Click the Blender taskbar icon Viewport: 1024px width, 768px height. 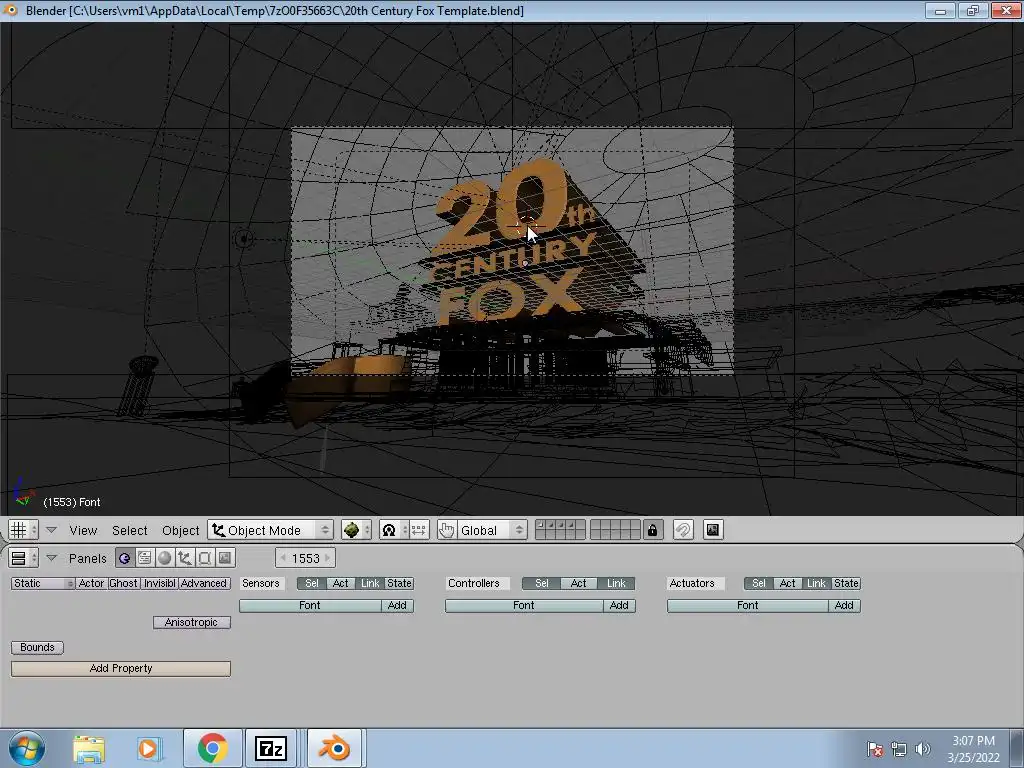(x=334, y=748)
